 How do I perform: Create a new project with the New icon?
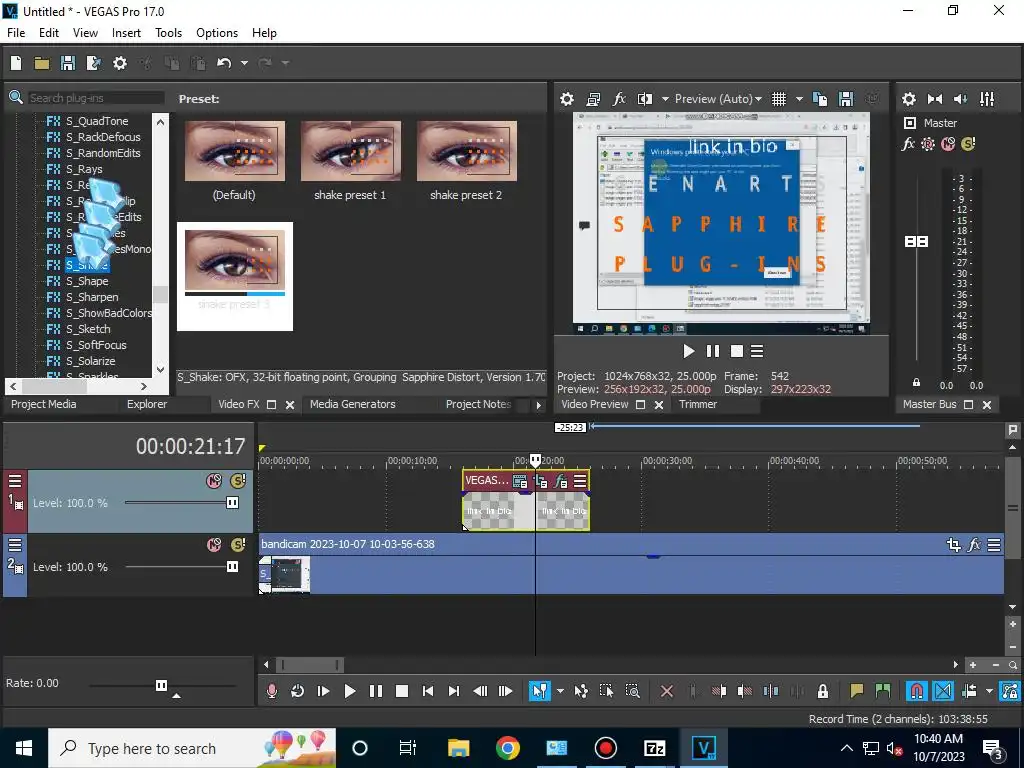pos(16,63)
